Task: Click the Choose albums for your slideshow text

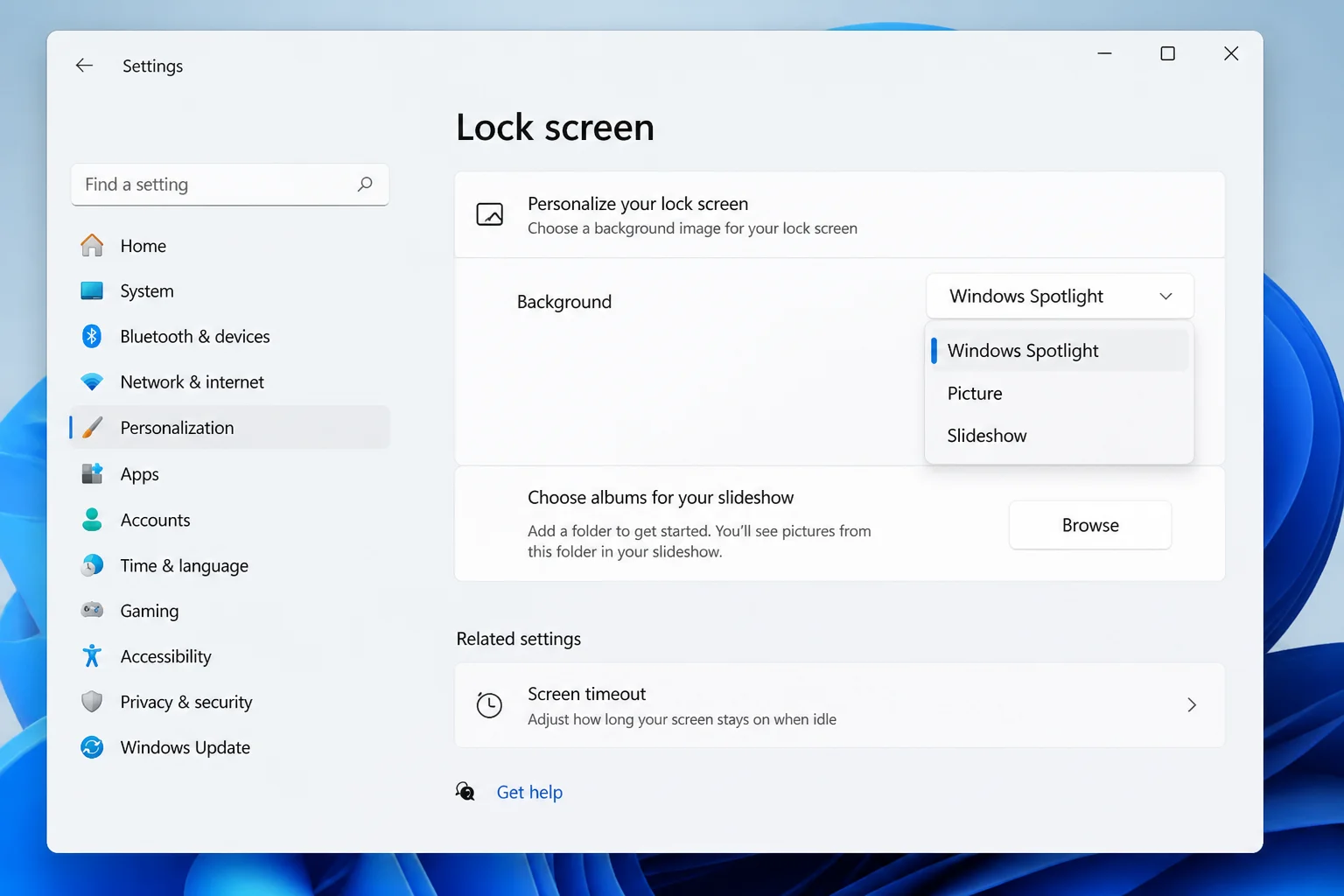Action: tap(661, 498)
